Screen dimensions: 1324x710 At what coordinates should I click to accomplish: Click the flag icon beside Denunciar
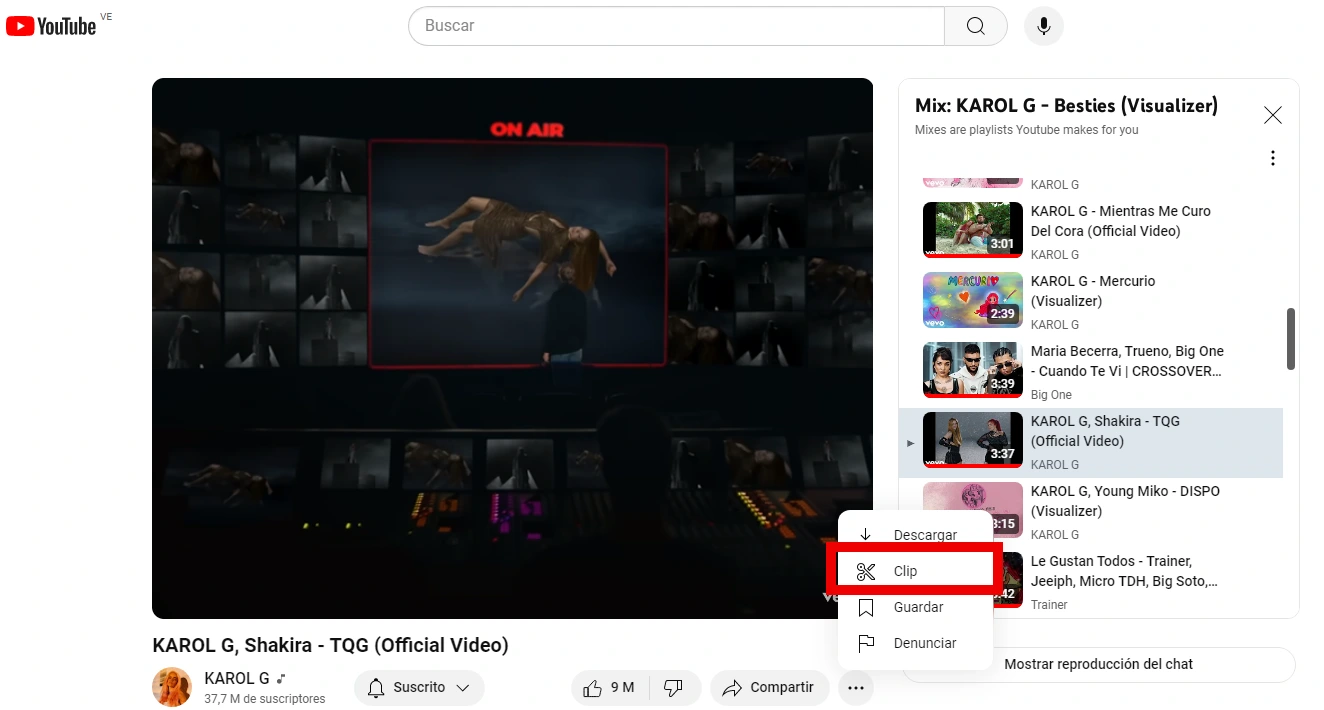click(x=865, y=643)
